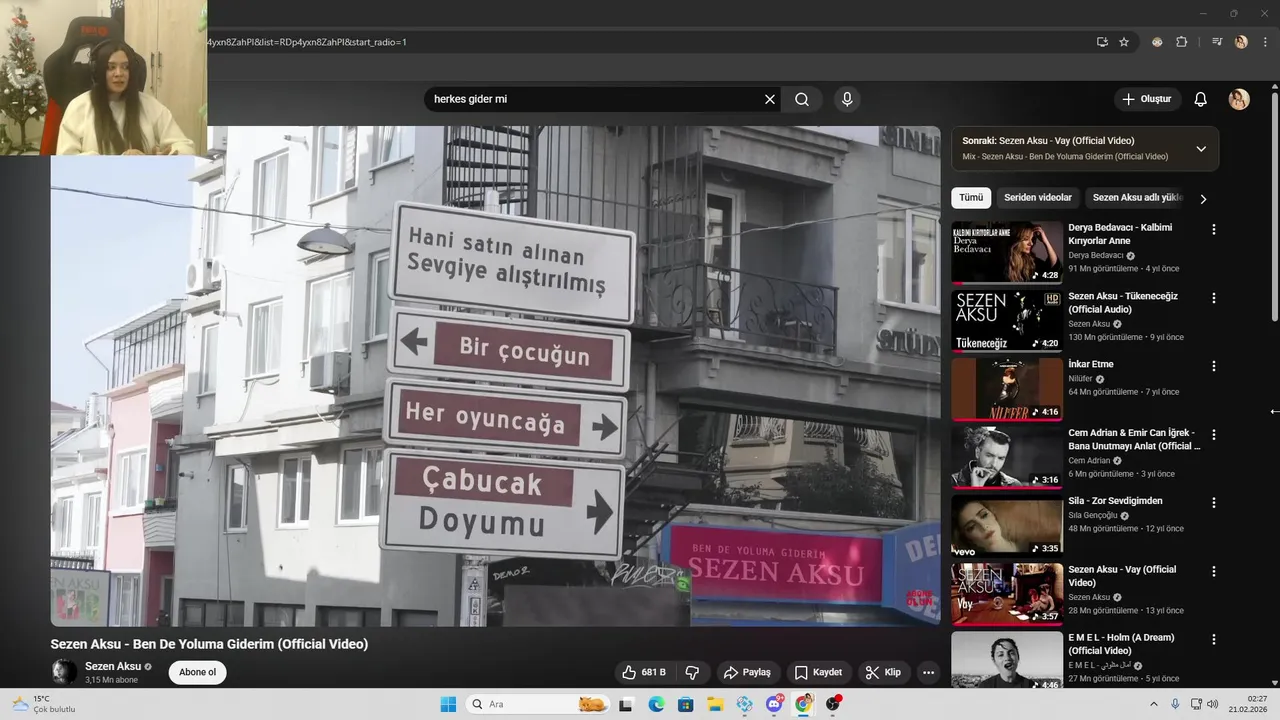This screenshot has width=1280, height=720.
Task: Click the Kaydet save button
Action: (819, 672)
